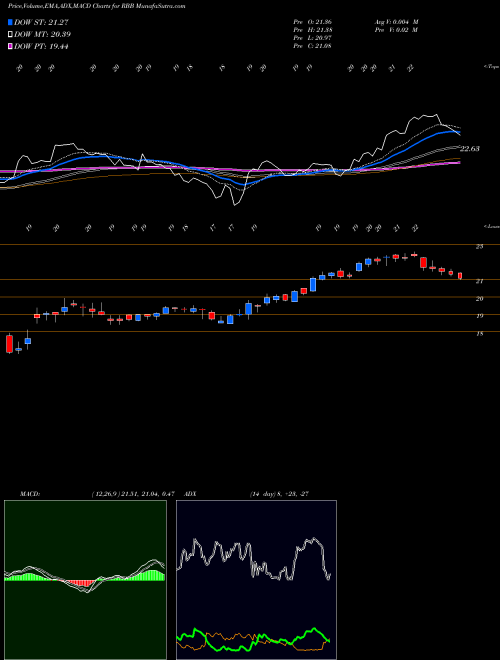Click the 'Avg V: 0.004 M' volume text
Viewport: 500px width, 660px height.
click(x=398, y=22)
